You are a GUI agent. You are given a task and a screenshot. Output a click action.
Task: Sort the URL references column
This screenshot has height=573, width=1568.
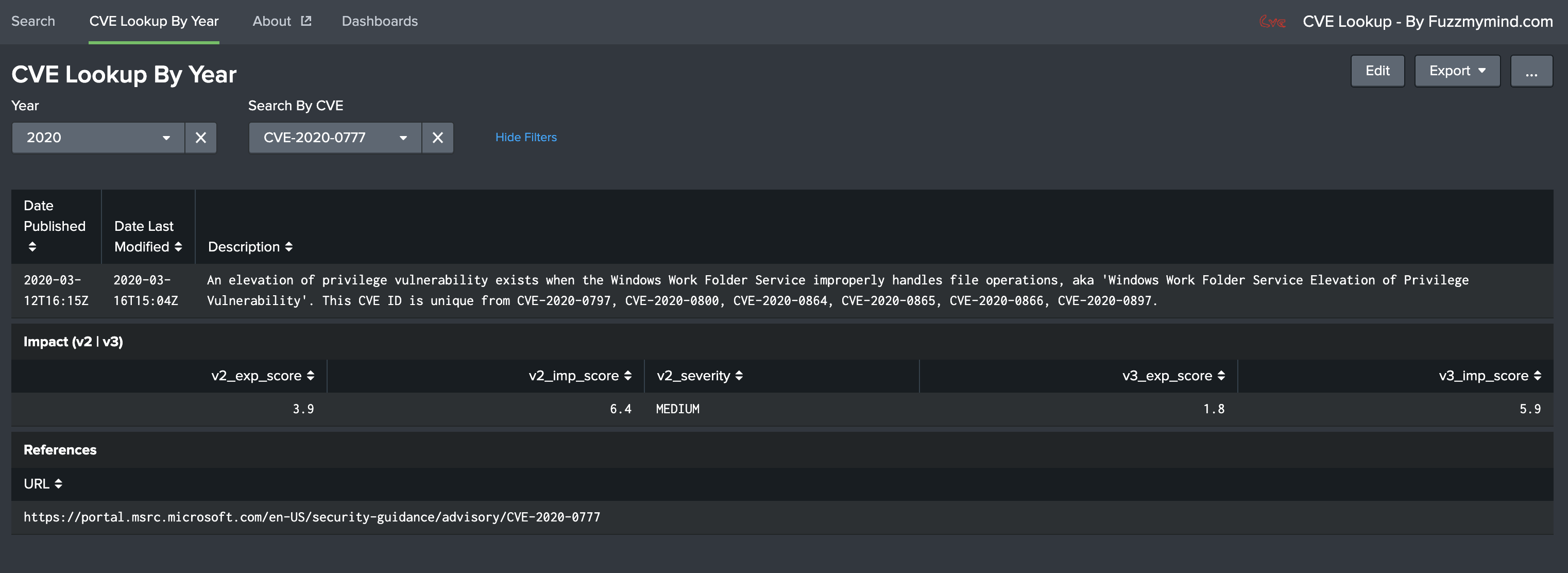point(58,483)
